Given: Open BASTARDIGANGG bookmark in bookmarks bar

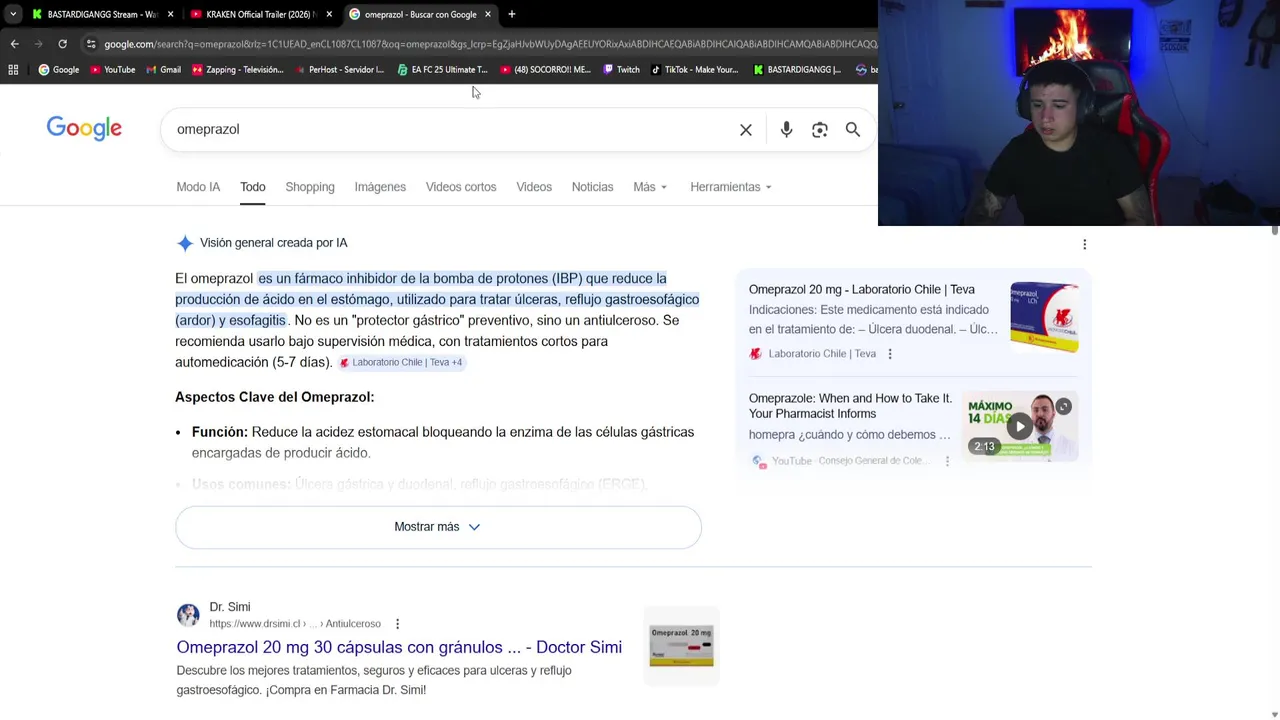Looking at the screenshot, I should pos(797,70).
